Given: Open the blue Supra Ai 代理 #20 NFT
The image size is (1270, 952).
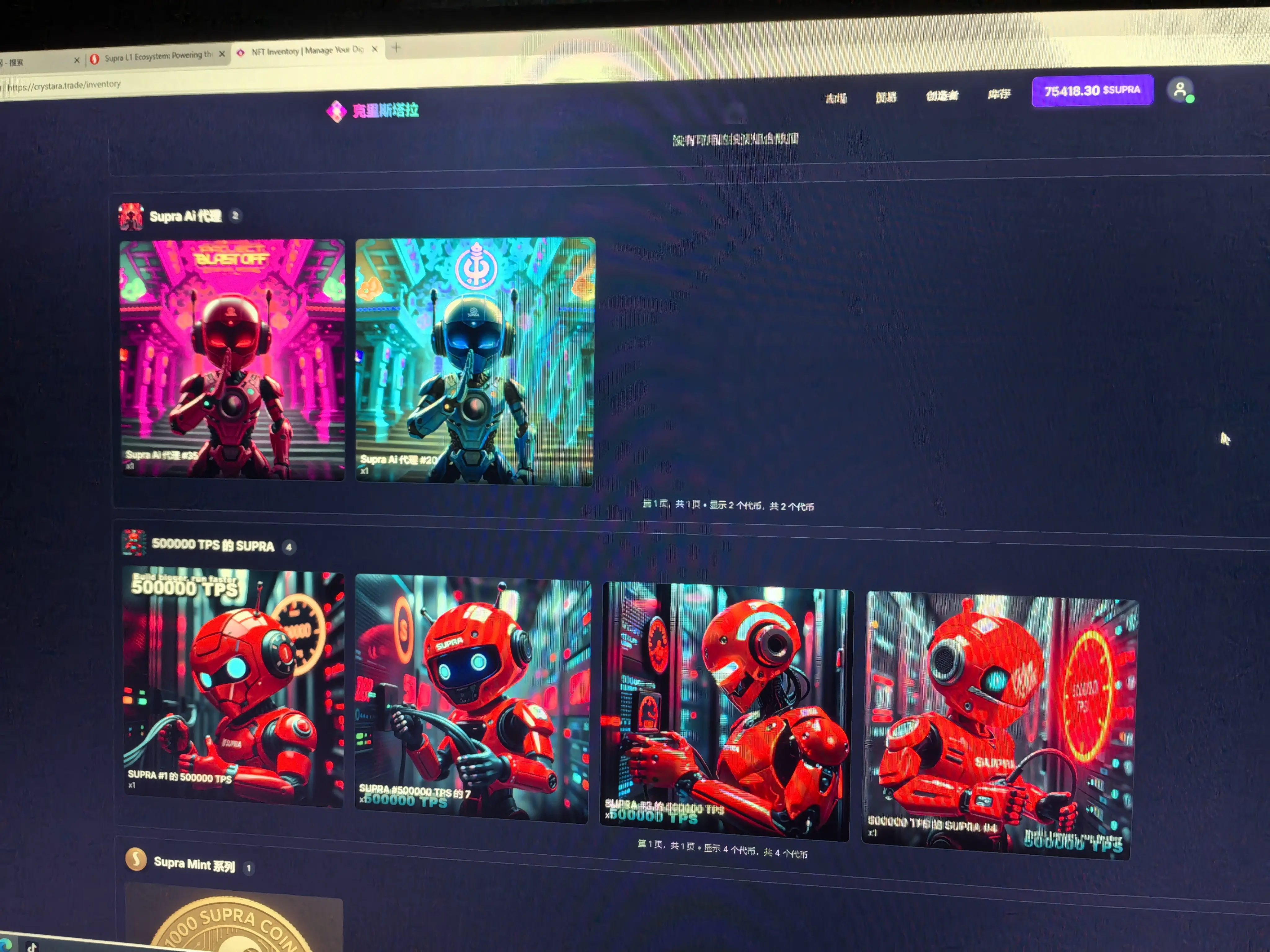Looking at the screenshot, I should tap(475, 362).
